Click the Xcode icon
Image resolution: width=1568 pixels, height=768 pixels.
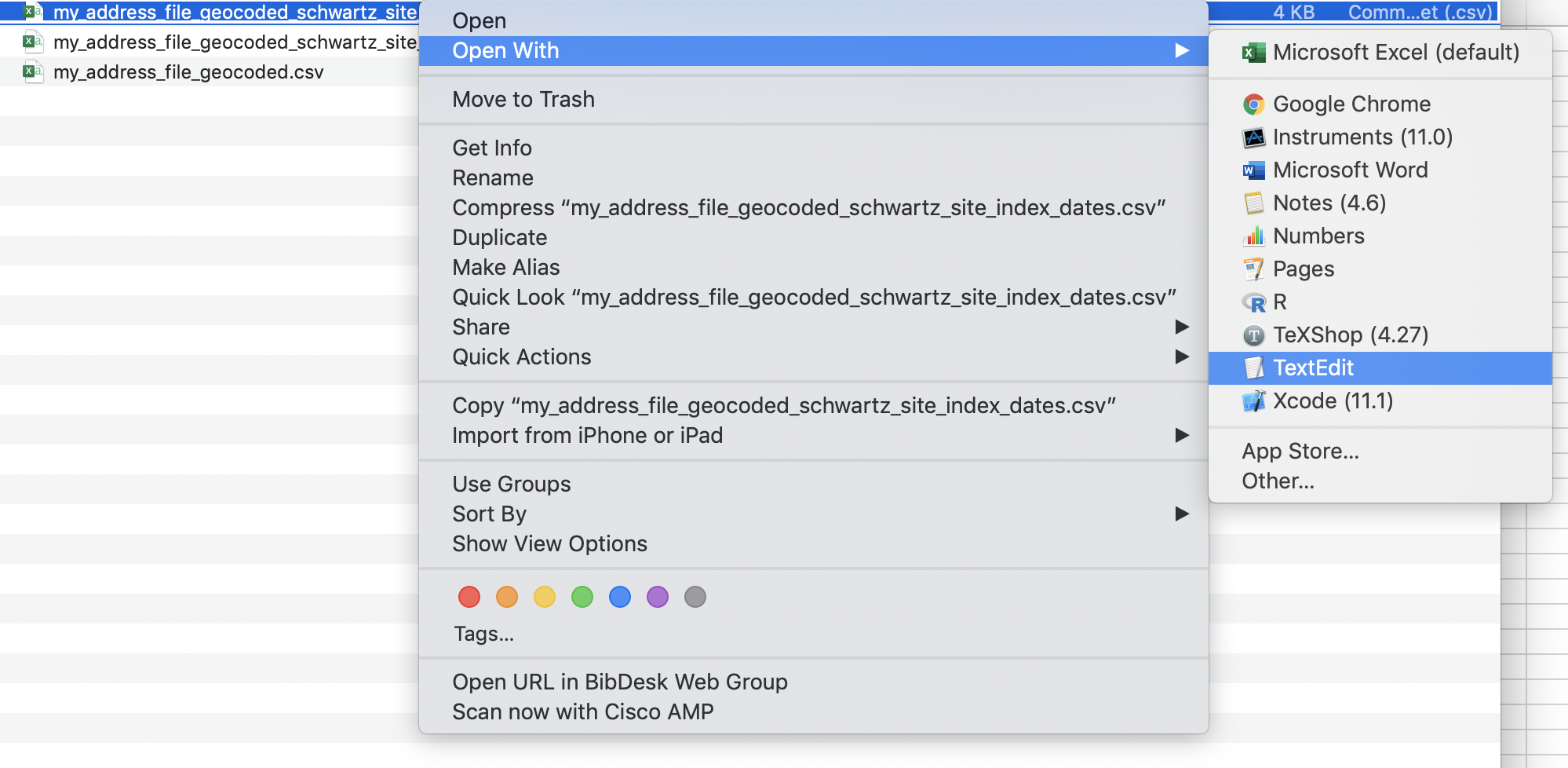click(x=1253, y=401)
